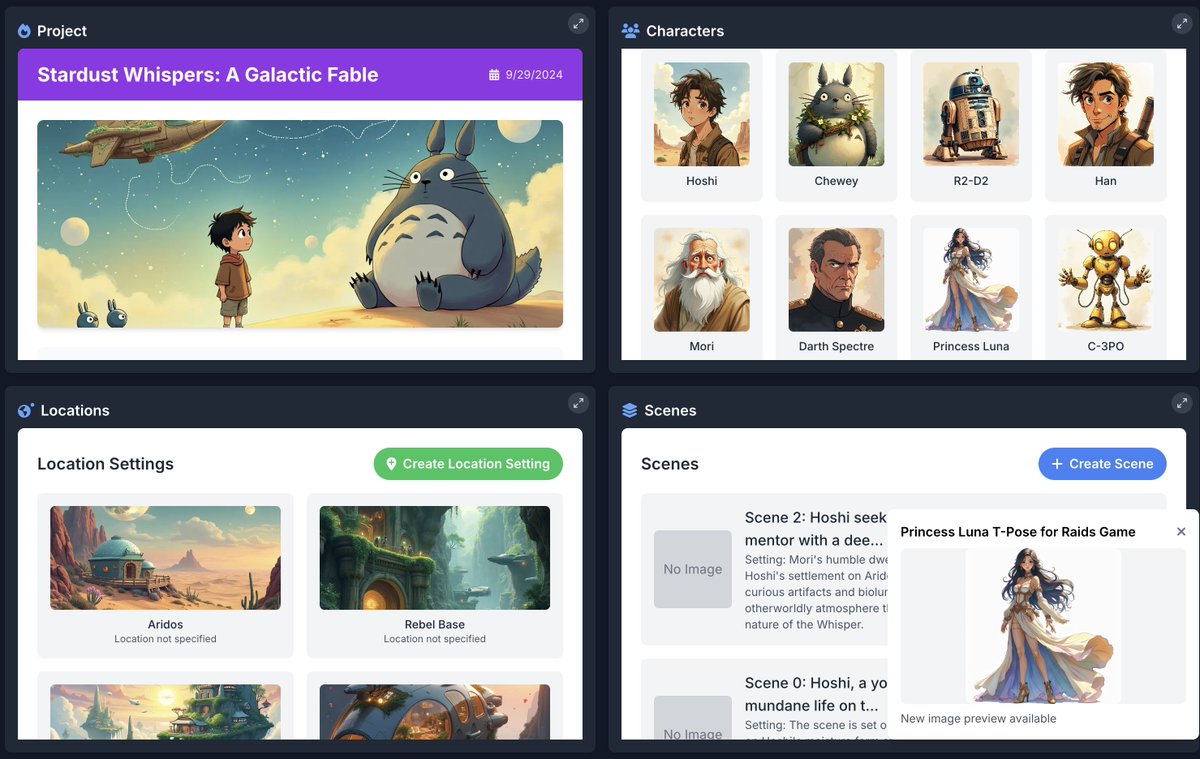
Task: Click the Scene 2 No Image placeholder
Action: click(693, 569)
